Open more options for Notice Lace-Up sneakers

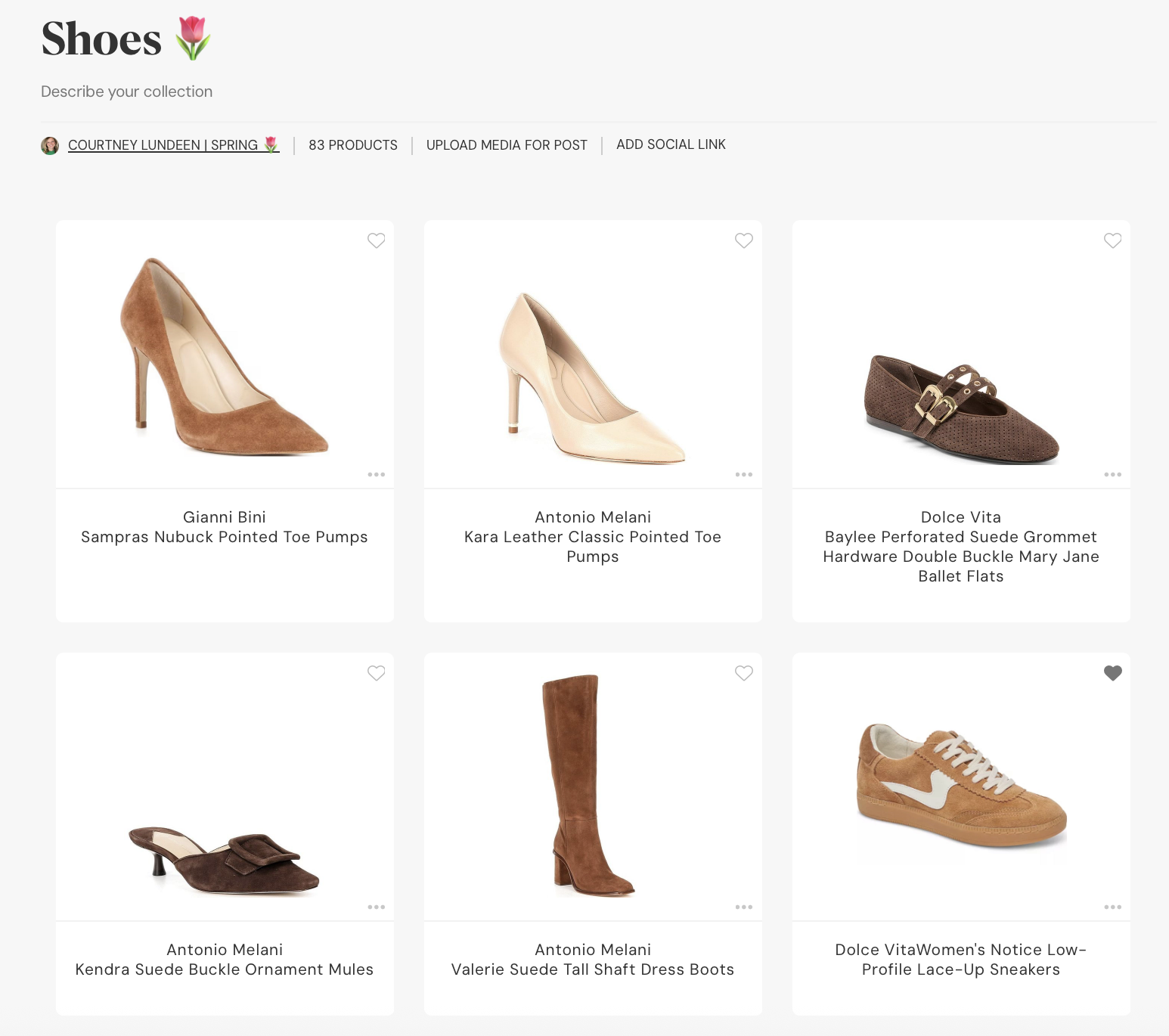tap(1112, 907)
